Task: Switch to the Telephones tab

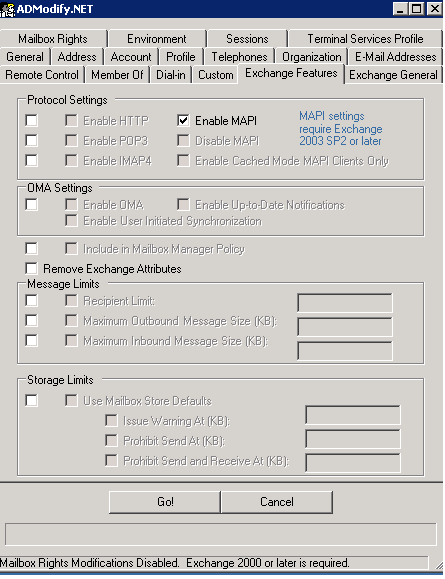Action: 239,57
